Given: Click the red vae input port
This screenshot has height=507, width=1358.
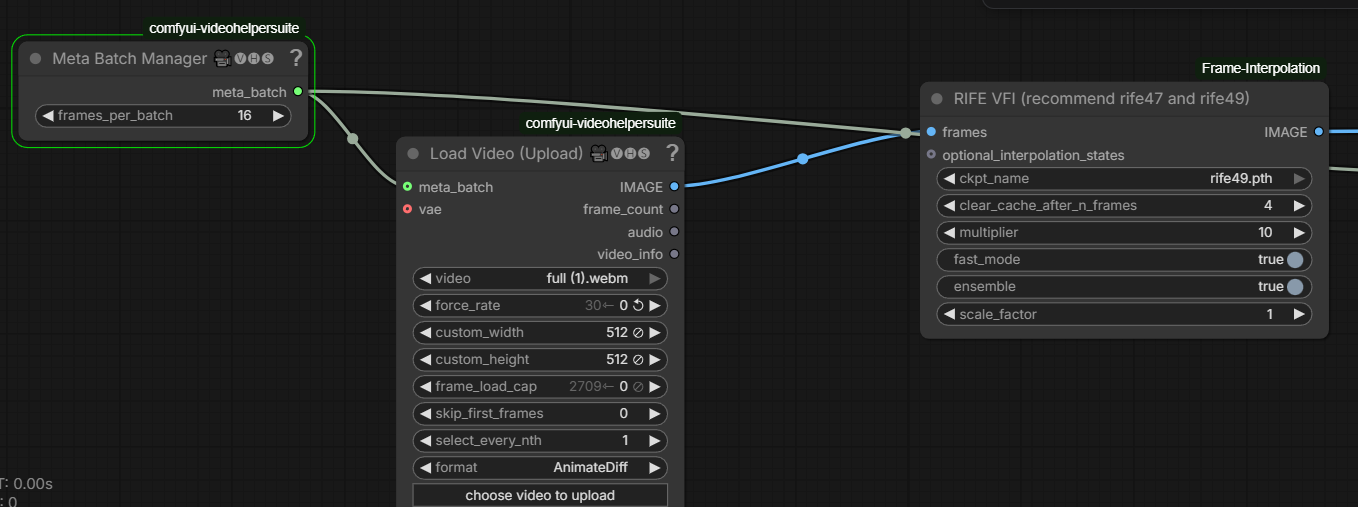Looking at the screenshot, I should (407, 209).
